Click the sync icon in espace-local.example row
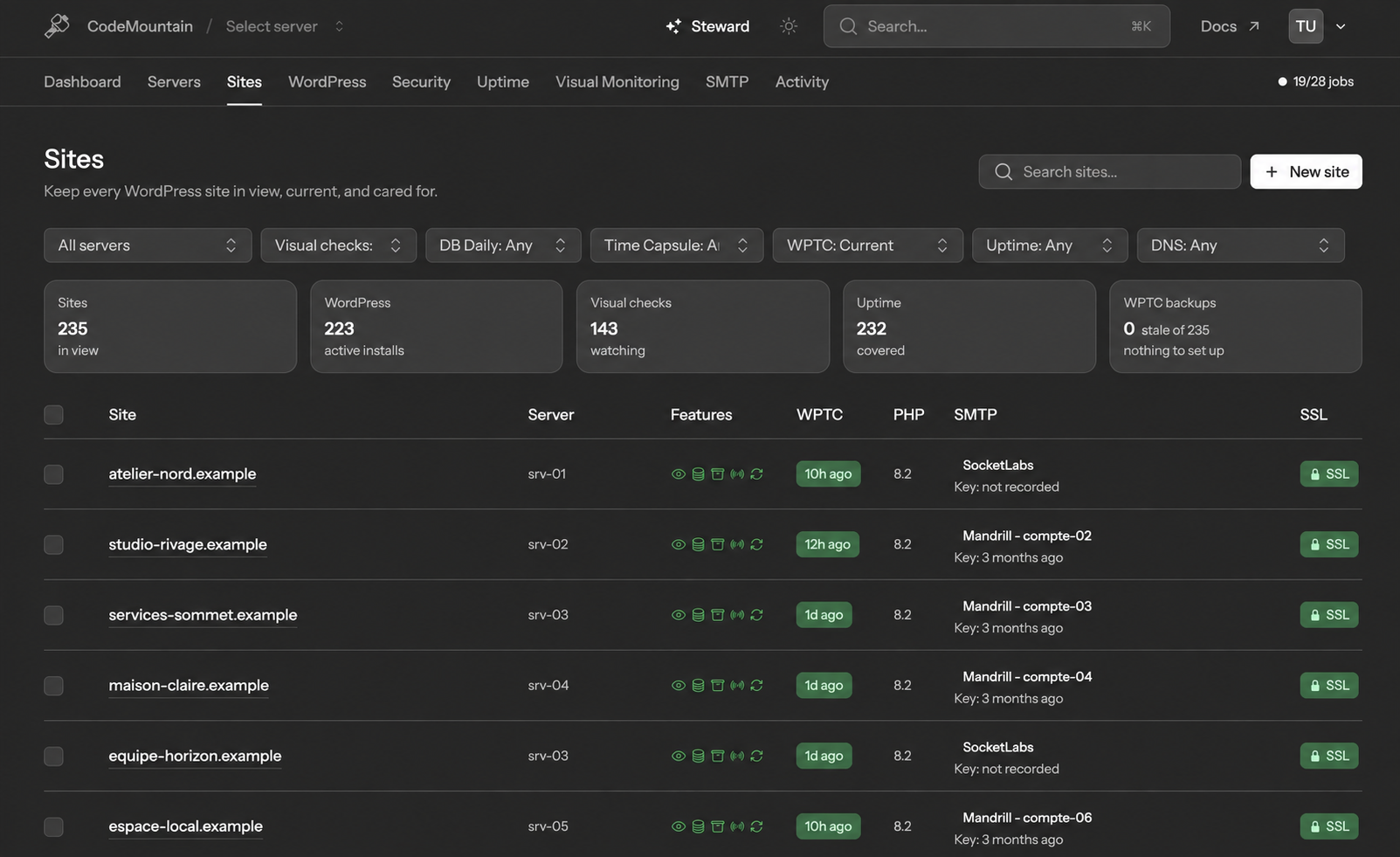The height and width of the screenshot is (857, 1400). 756,826
